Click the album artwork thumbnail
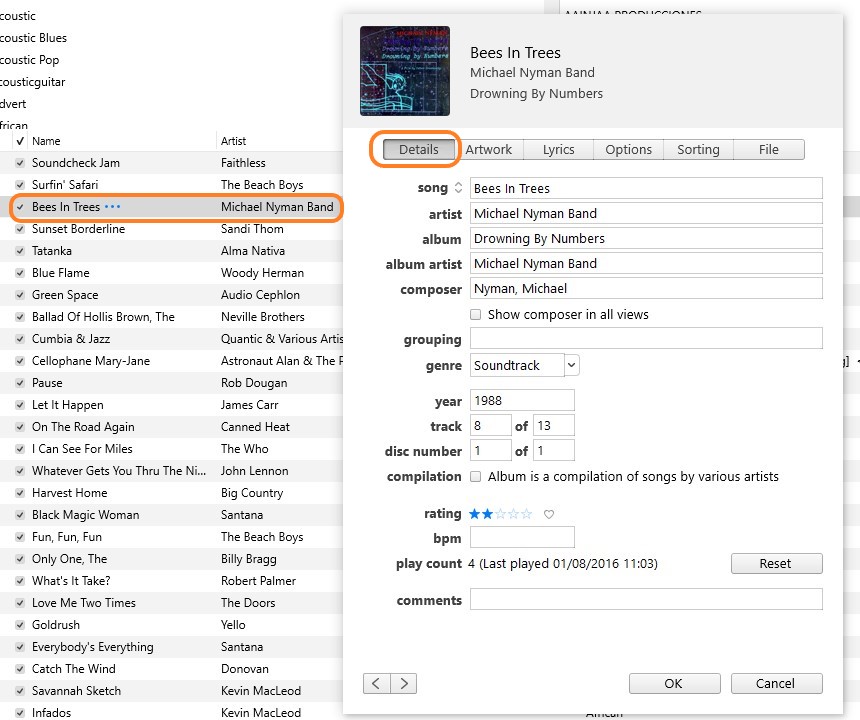This screenshot has height=720, width=860. pos(405,71)
